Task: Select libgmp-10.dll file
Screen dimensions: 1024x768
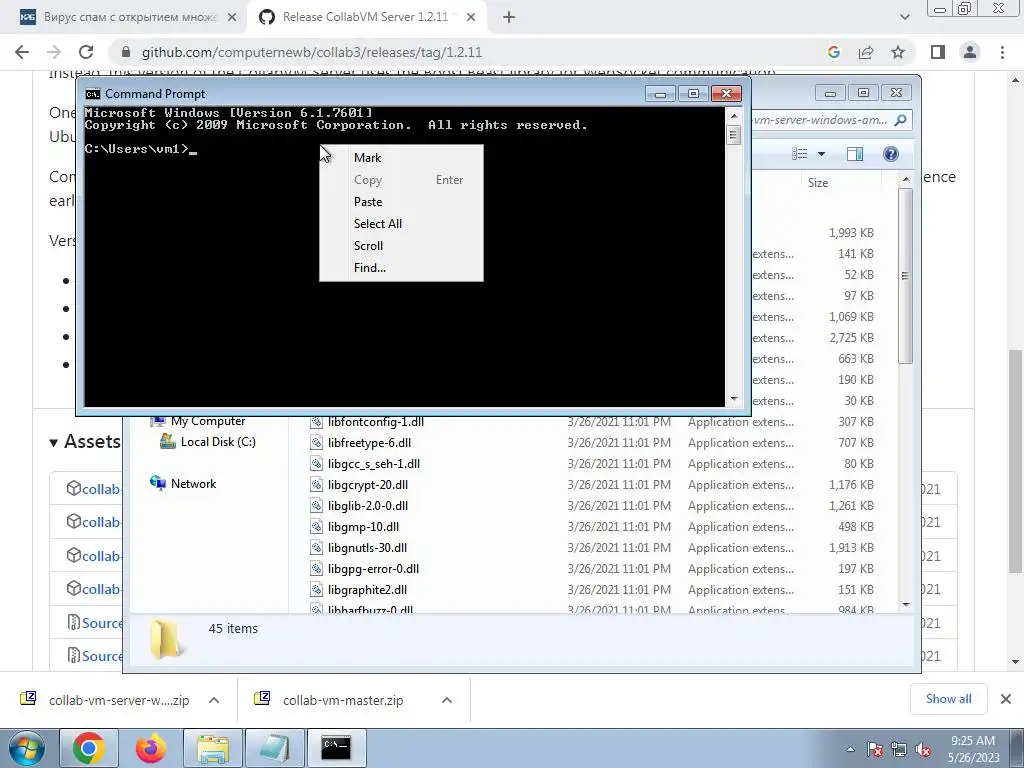Action: [x=363, y=526]
